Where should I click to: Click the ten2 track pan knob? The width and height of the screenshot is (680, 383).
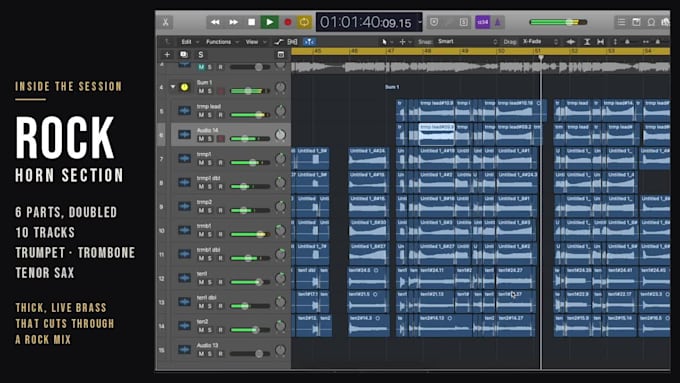[281, 326]
